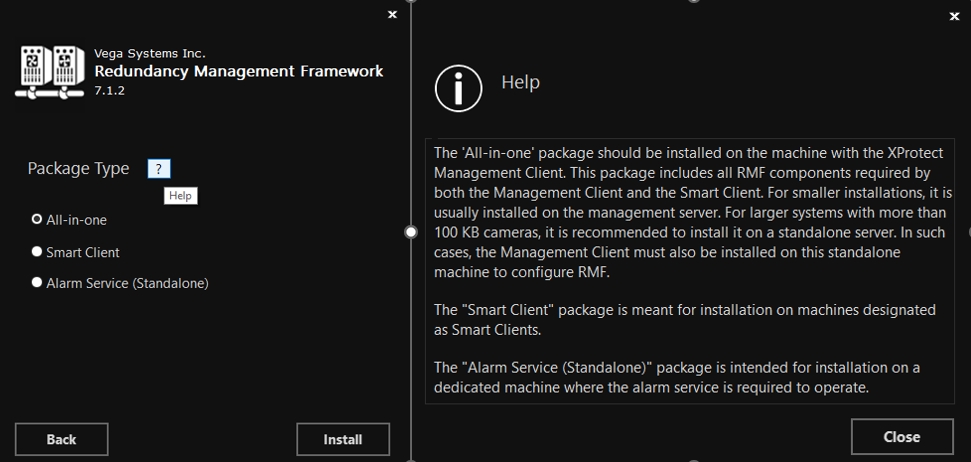Click the Help heading text
This screenshot has height=462, width=971.
[x=520, y=82]
